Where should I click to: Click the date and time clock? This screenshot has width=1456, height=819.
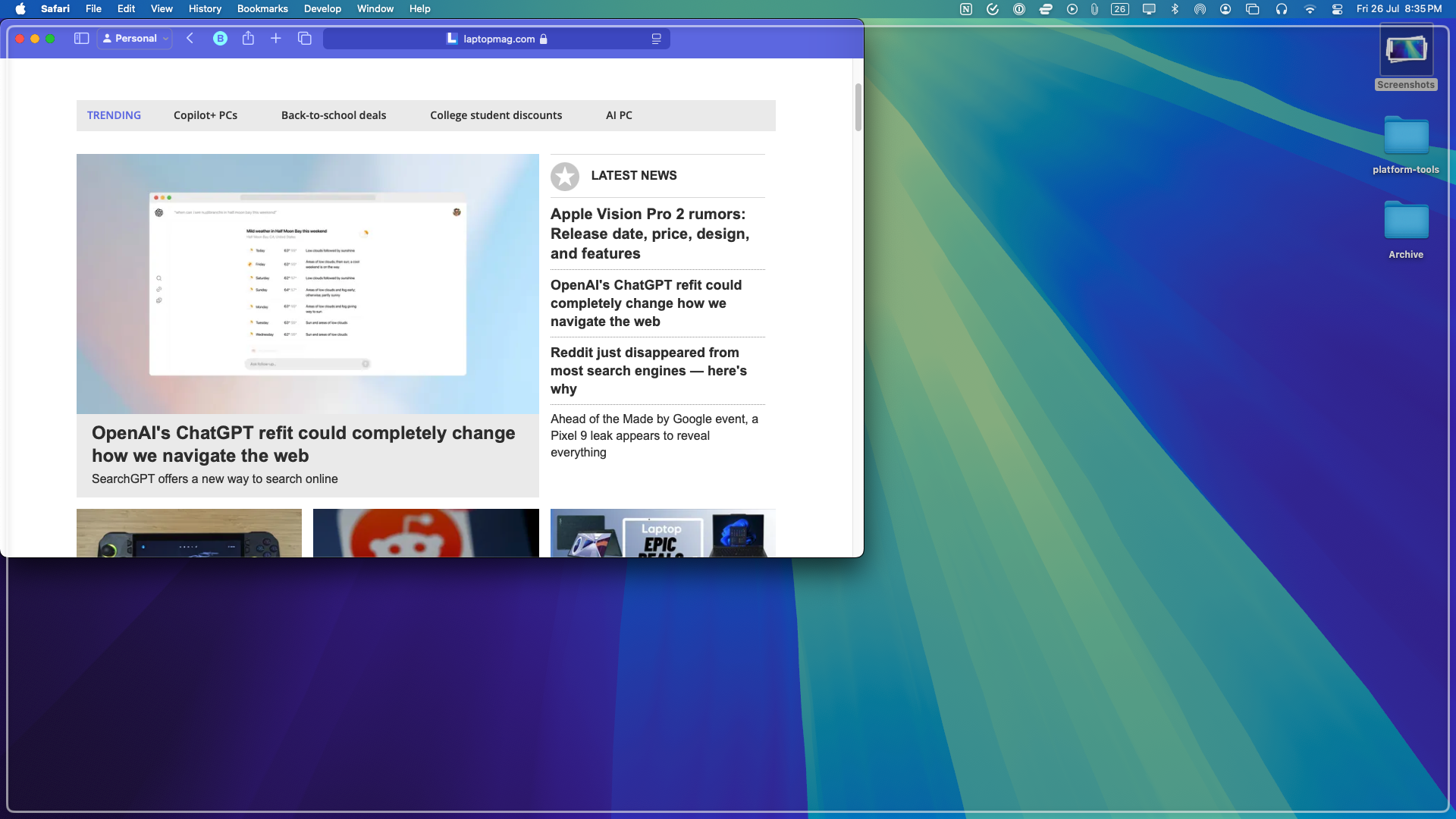[1399, 9]
